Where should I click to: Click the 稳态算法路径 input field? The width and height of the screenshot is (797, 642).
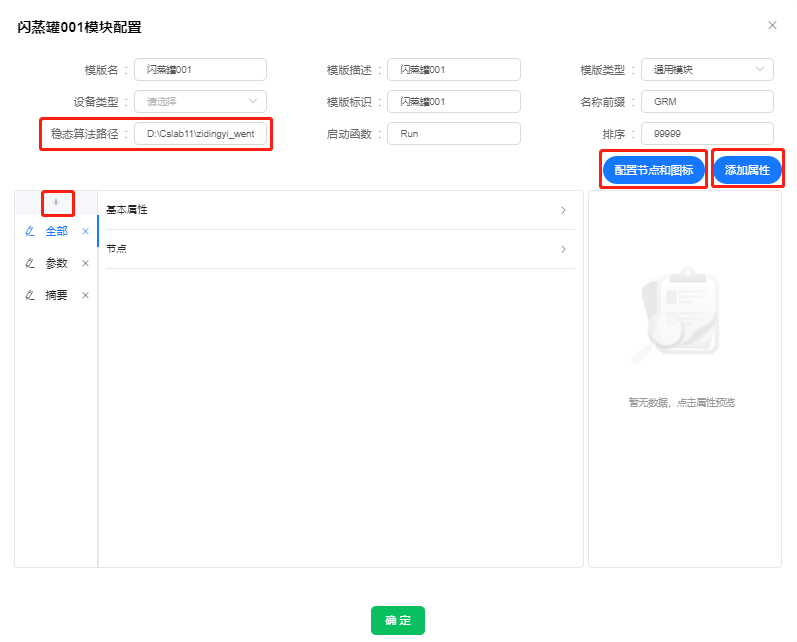pyautogui.click(x=200, y=133)
